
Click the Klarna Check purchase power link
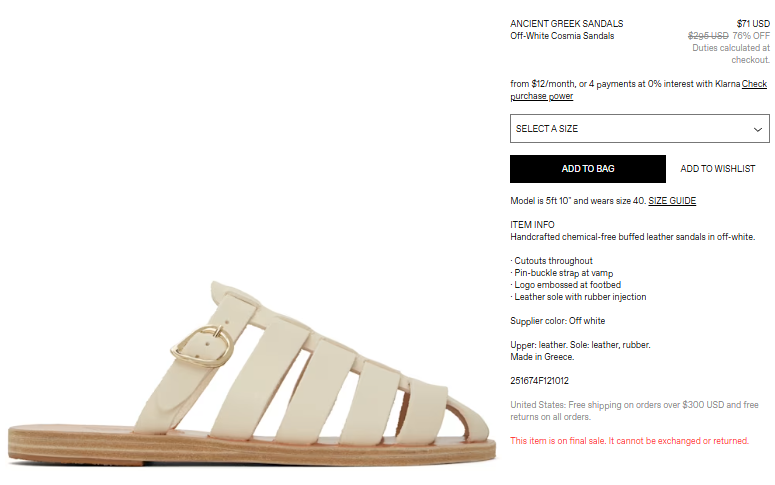(x=639, y=90)
